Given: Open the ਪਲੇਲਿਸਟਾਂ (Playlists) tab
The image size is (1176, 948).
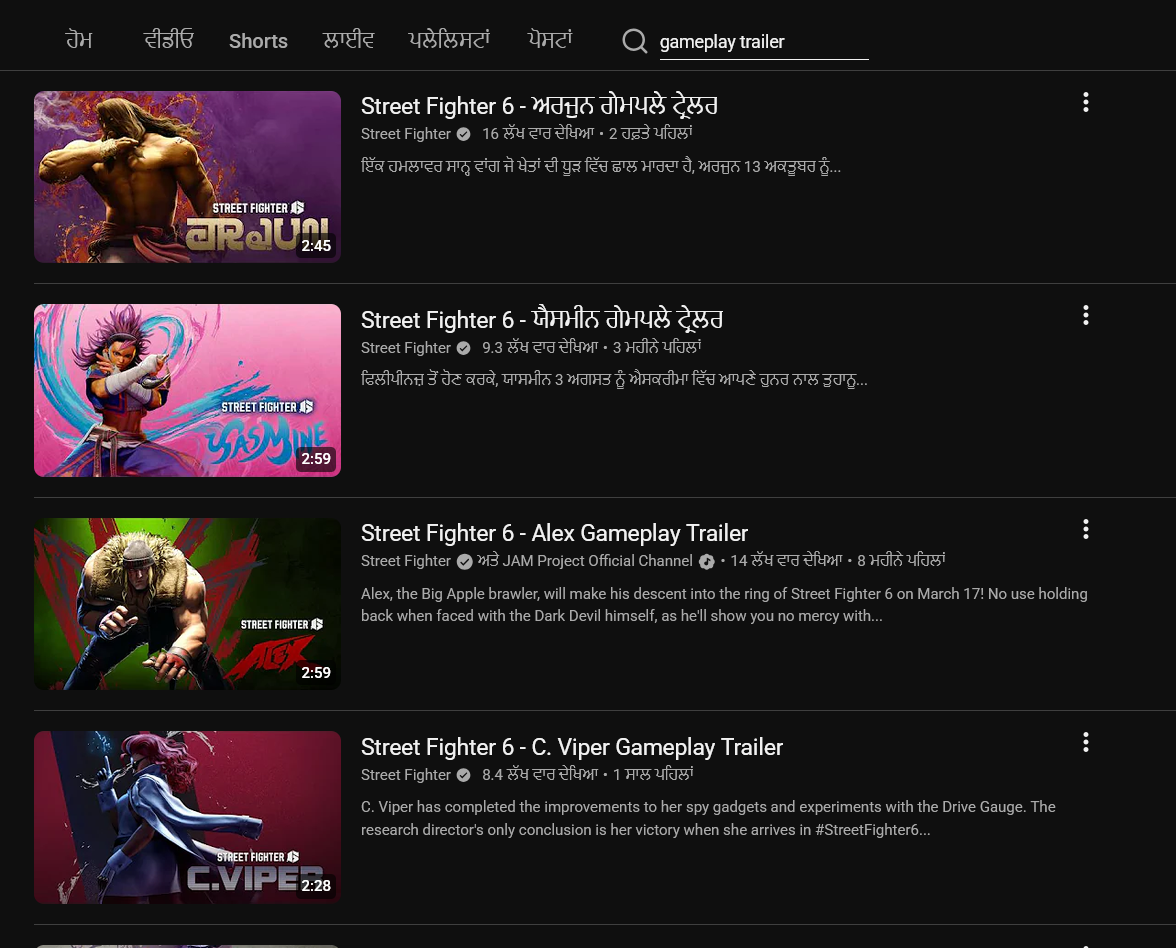Looking at the screenshot, I should pos(448,40).
